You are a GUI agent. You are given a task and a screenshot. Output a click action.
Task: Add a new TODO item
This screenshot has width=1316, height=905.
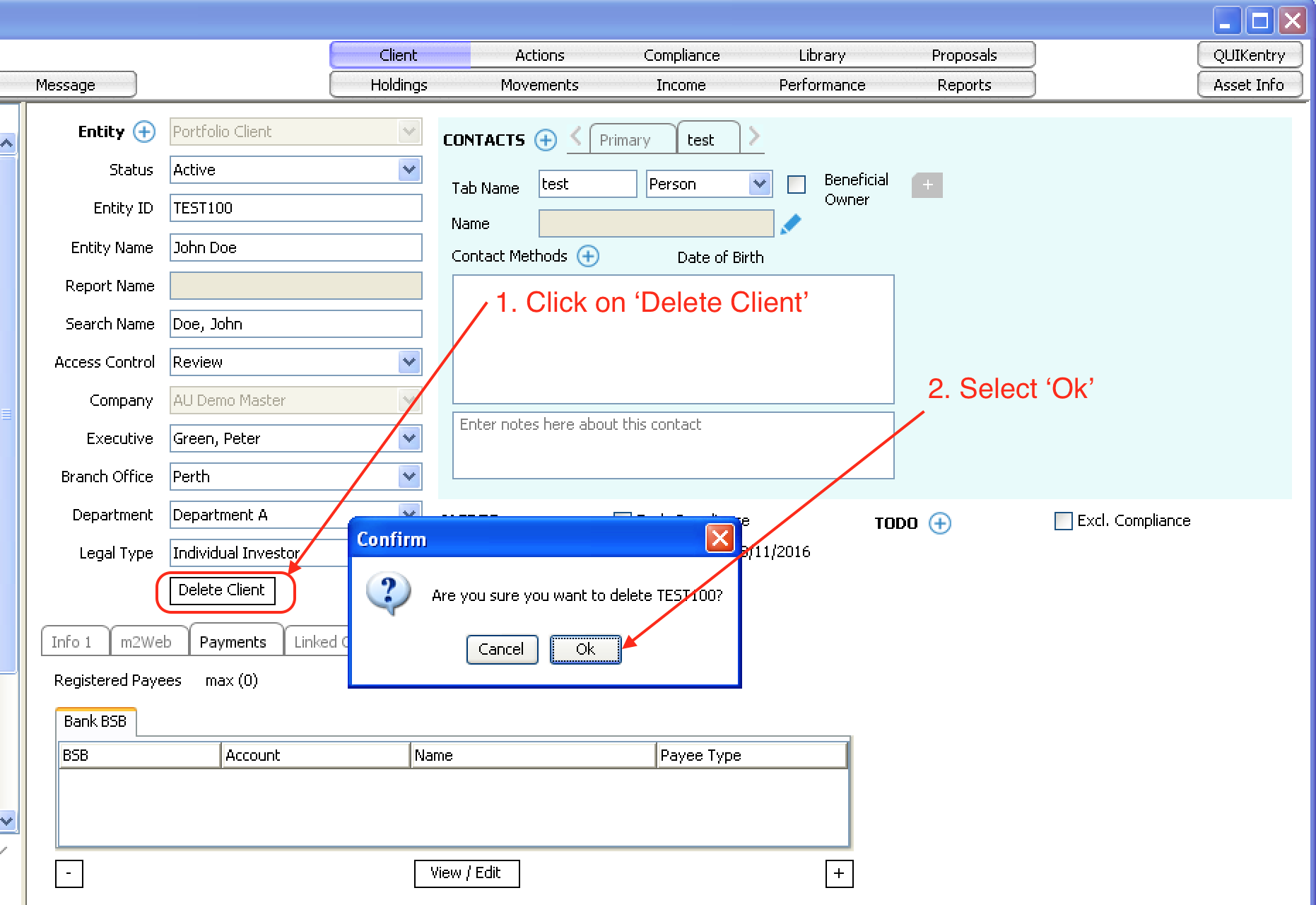[939, 523]
